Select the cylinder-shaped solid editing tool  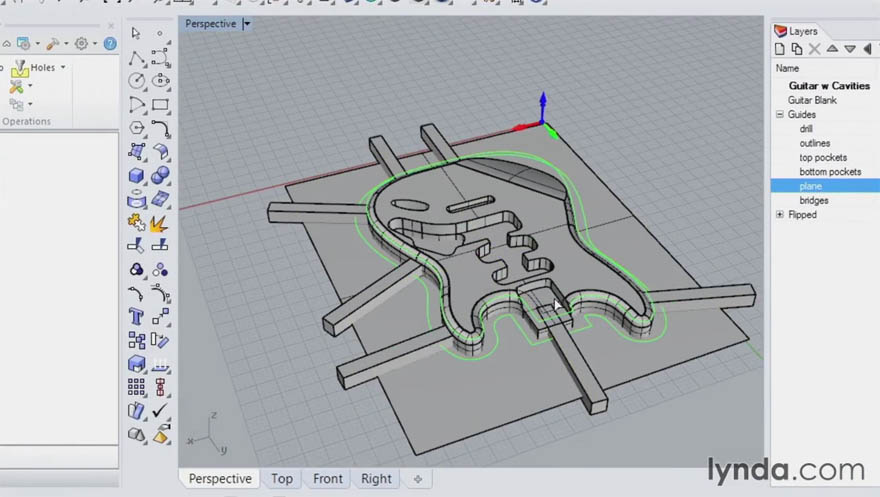tap(136, 199)
